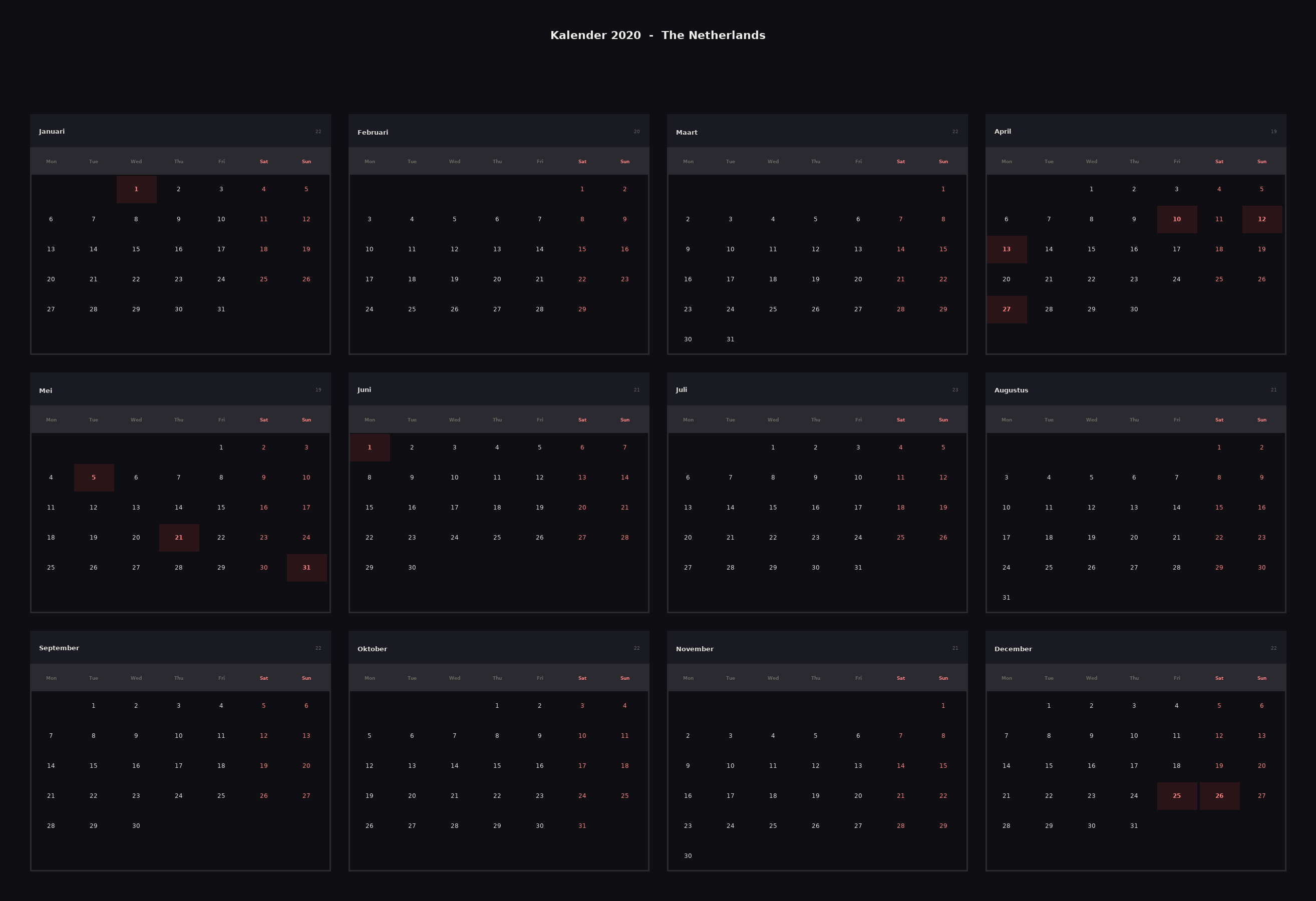Viewport: 1316px width, 901px height.
Task: Click Juni 30 date
Action: tap(412, 567)
